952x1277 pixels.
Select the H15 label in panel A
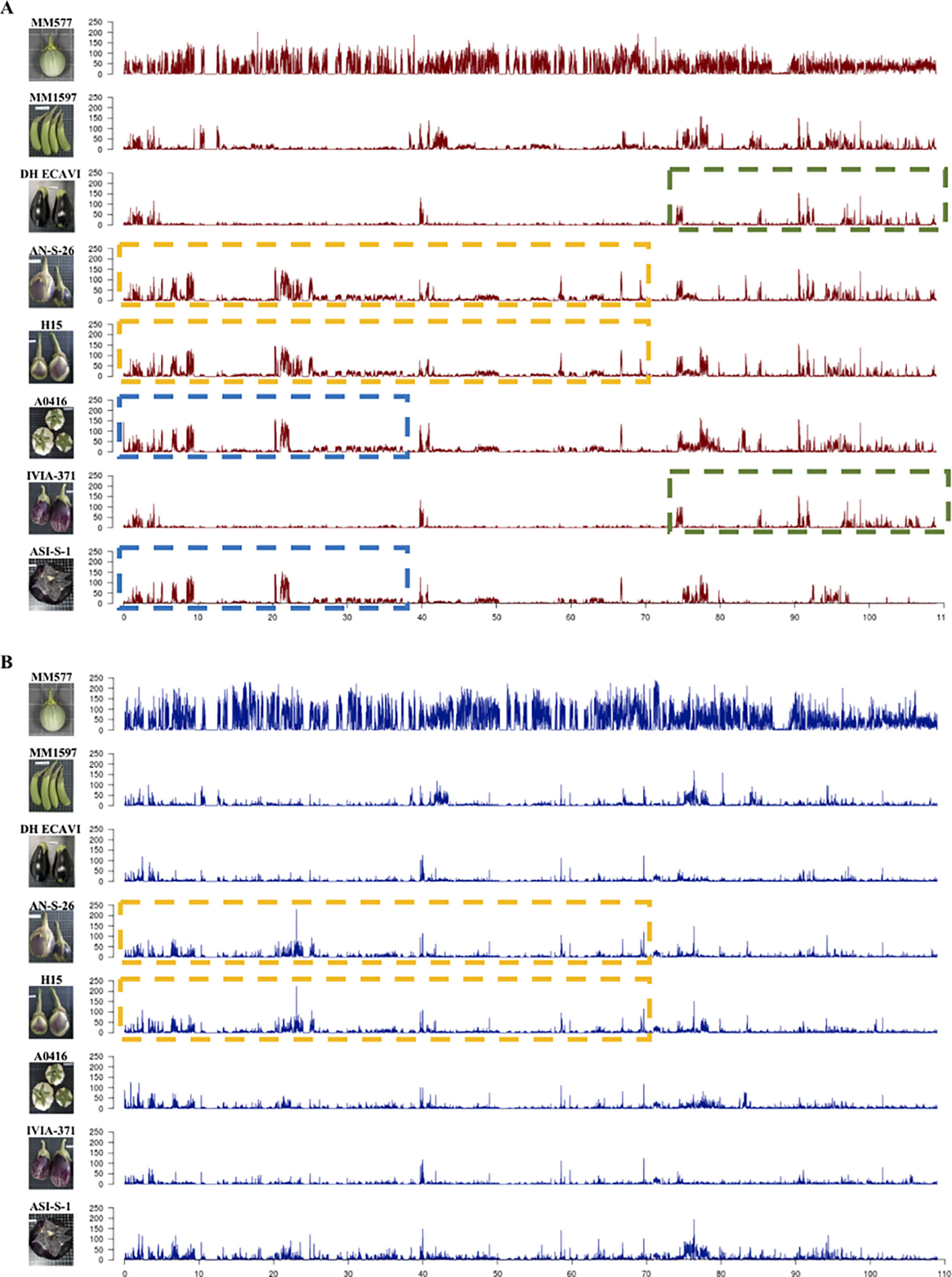pyautogui.click(x=51, y=326)
